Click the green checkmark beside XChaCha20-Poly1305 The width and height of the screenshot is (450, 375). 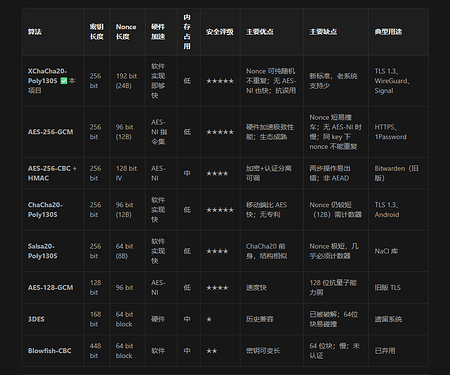pos(64,81)
